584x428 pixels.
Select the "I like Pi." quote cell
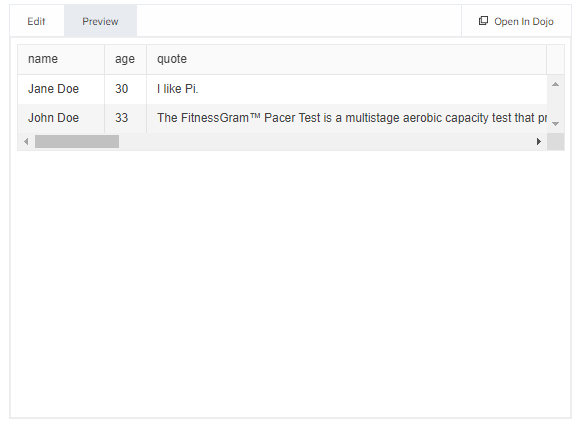pyautogui.click(x=347, y=89)
